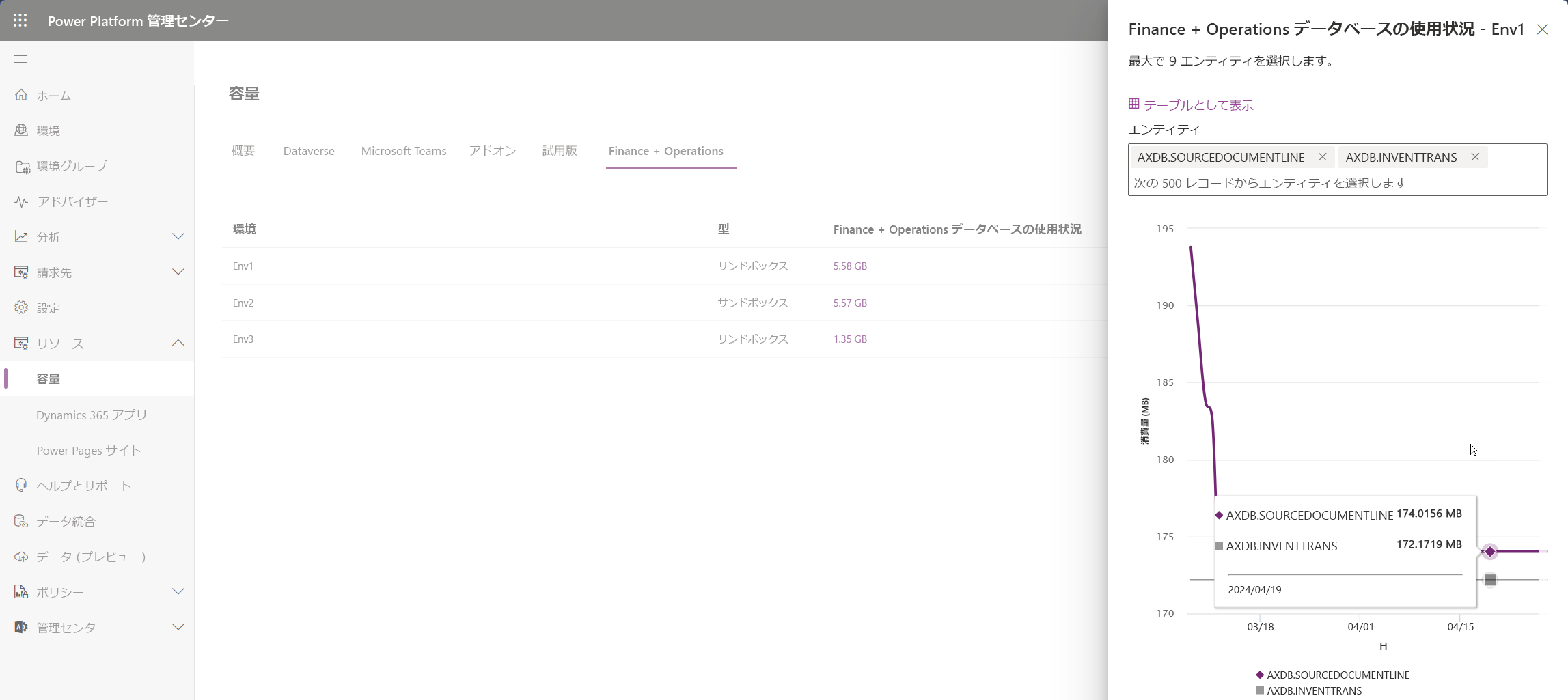Click the ホーム home icon
This screenshot has width=1568, height=700.
pos(21,95)
